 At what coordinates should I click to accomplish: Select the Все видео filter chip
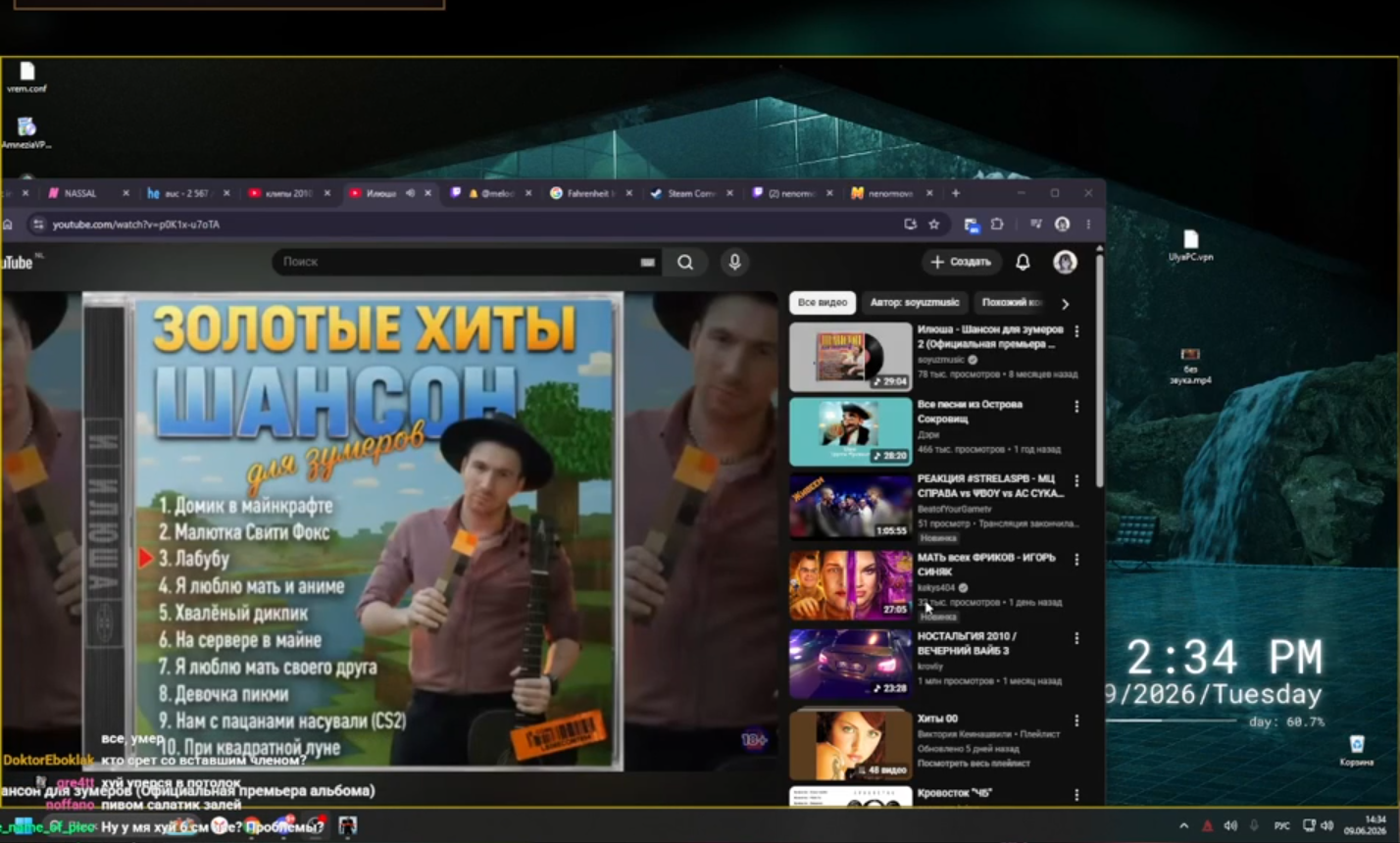(x=823, y=303)
